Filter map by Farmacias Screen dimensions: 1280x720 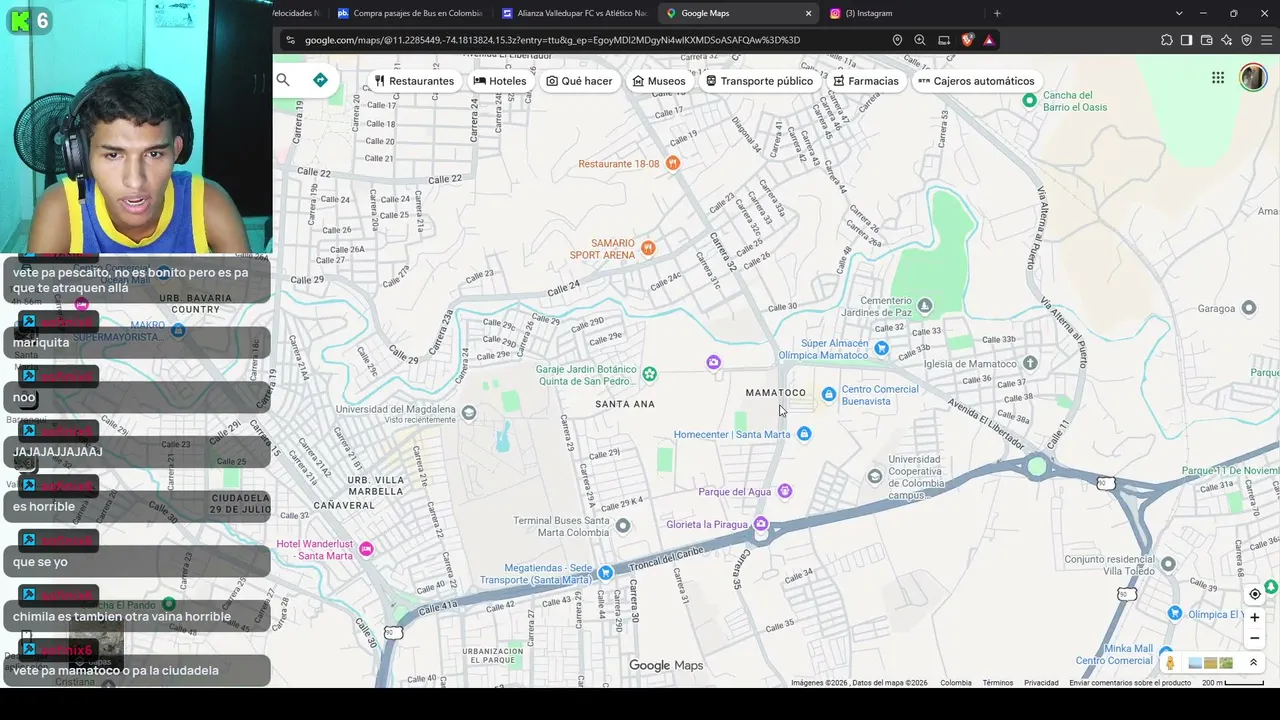[x=866, y=81]
